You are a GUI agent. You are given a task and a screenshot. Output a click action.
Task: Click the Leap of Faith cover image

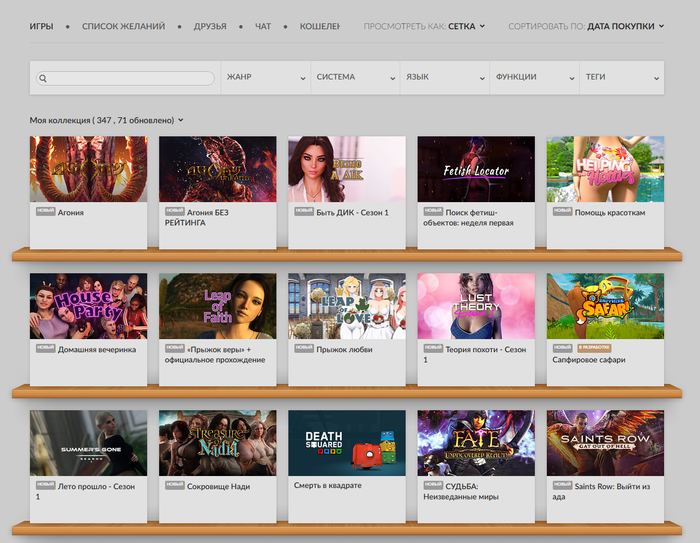(x=217, y=306)
